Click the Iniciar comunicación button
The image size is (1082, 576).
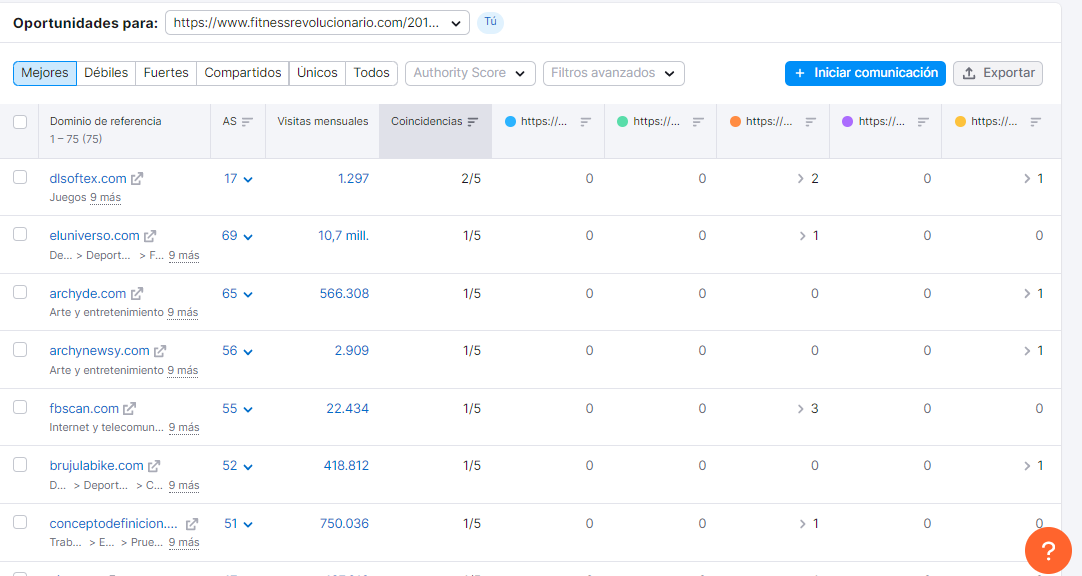click(865, 73)
